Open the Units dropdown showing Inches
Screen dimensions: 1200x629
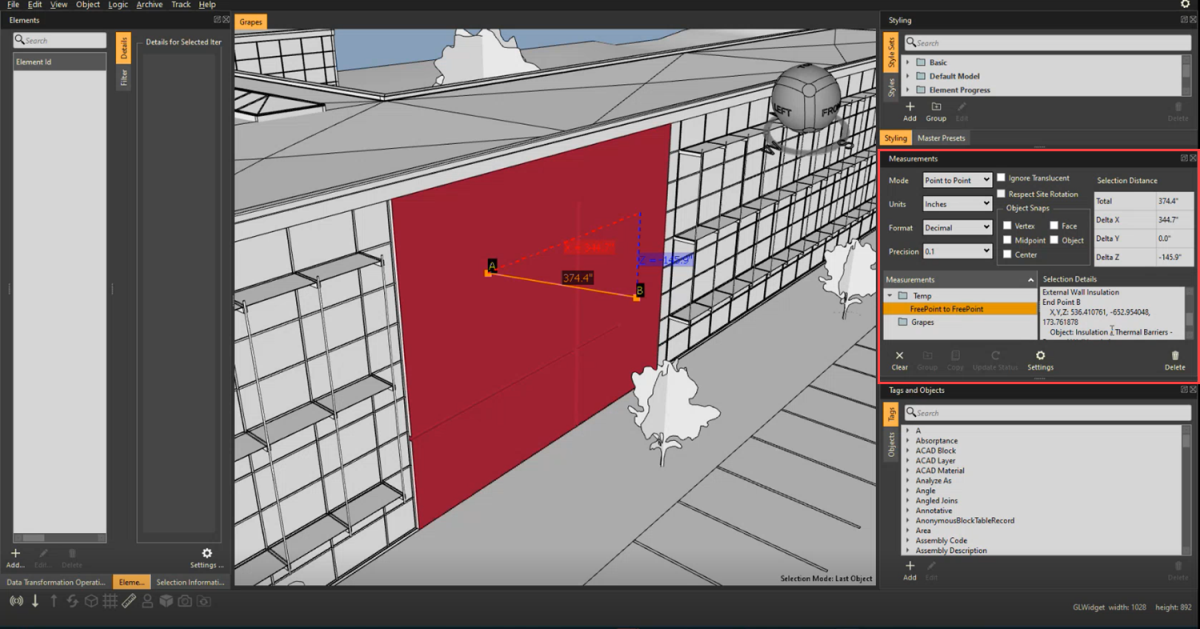pos(957,204)
